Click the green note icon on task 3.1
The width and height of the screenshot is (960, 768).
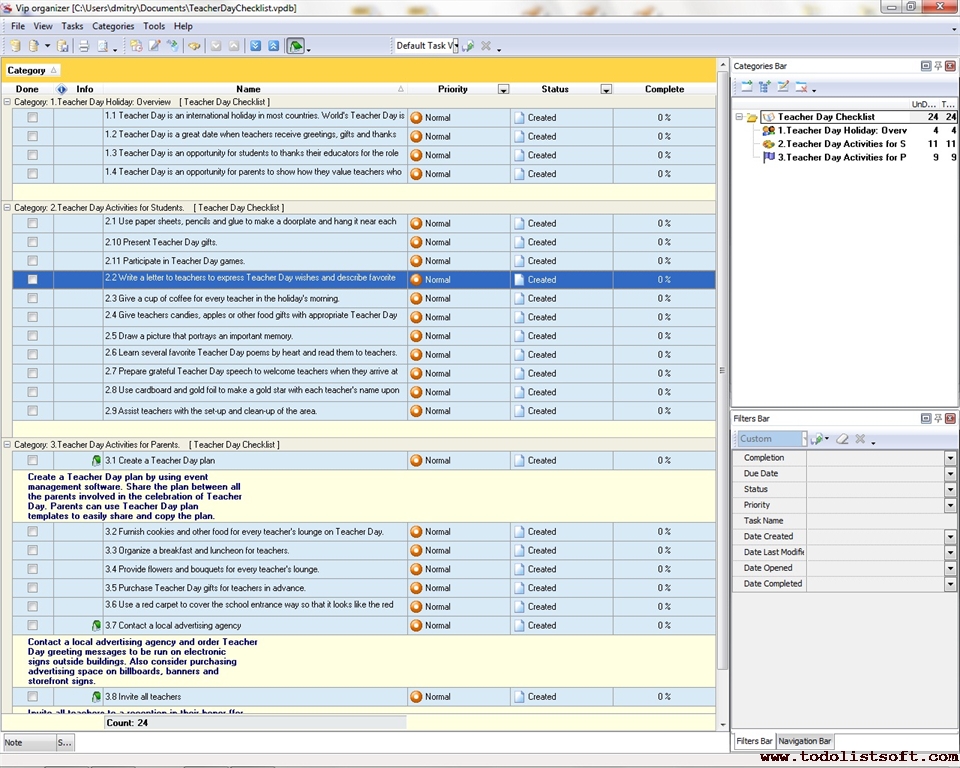96,461
